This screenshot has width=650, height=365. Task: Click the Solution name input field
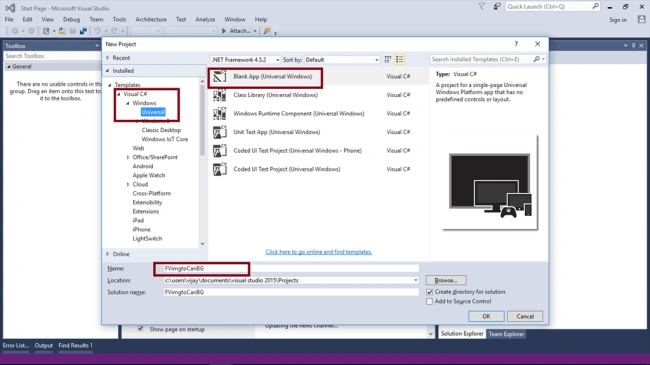(291, 292)
